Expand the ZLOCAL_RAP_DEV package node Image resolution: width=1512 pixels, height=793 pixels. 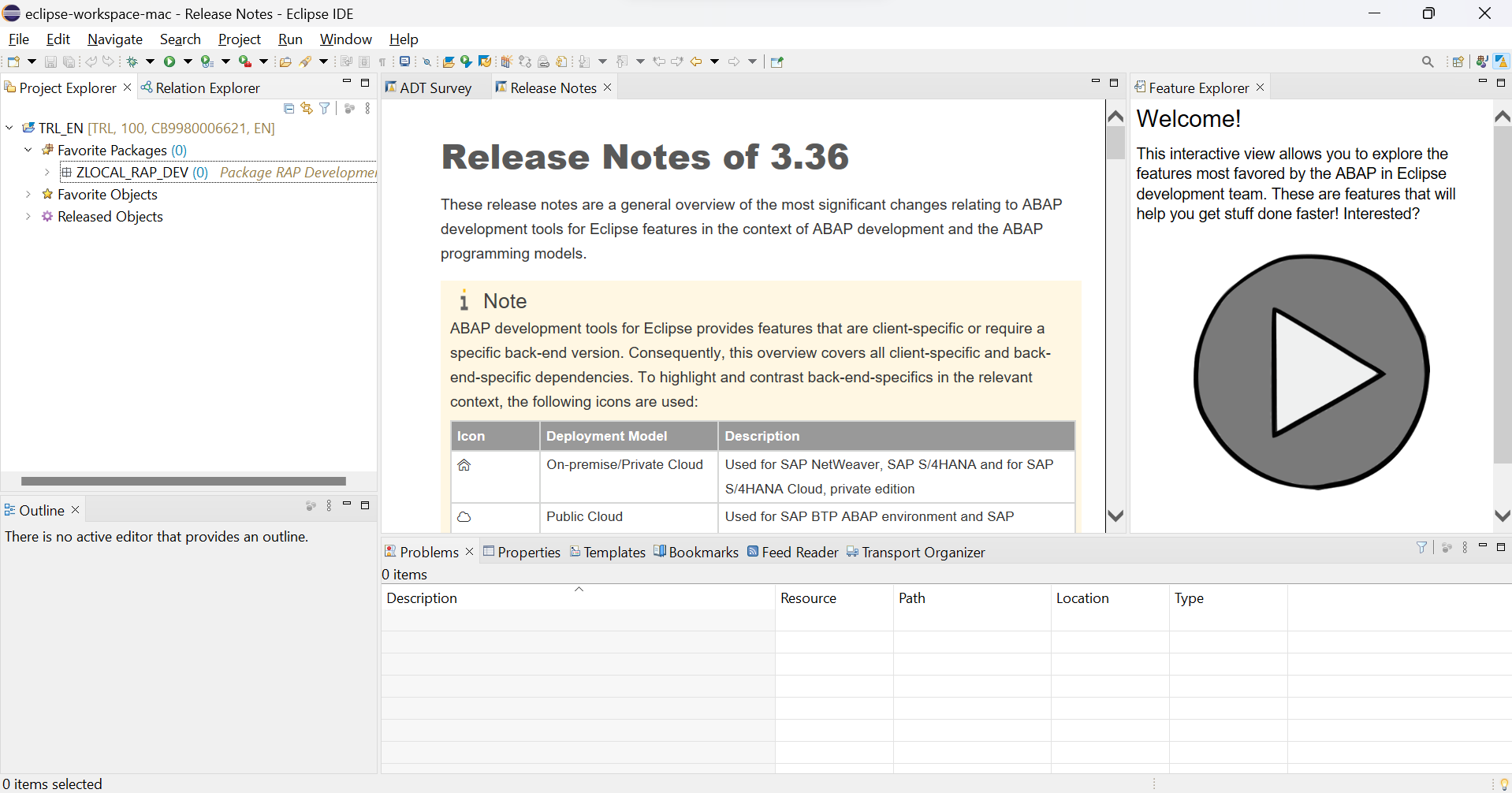(47, 173)
